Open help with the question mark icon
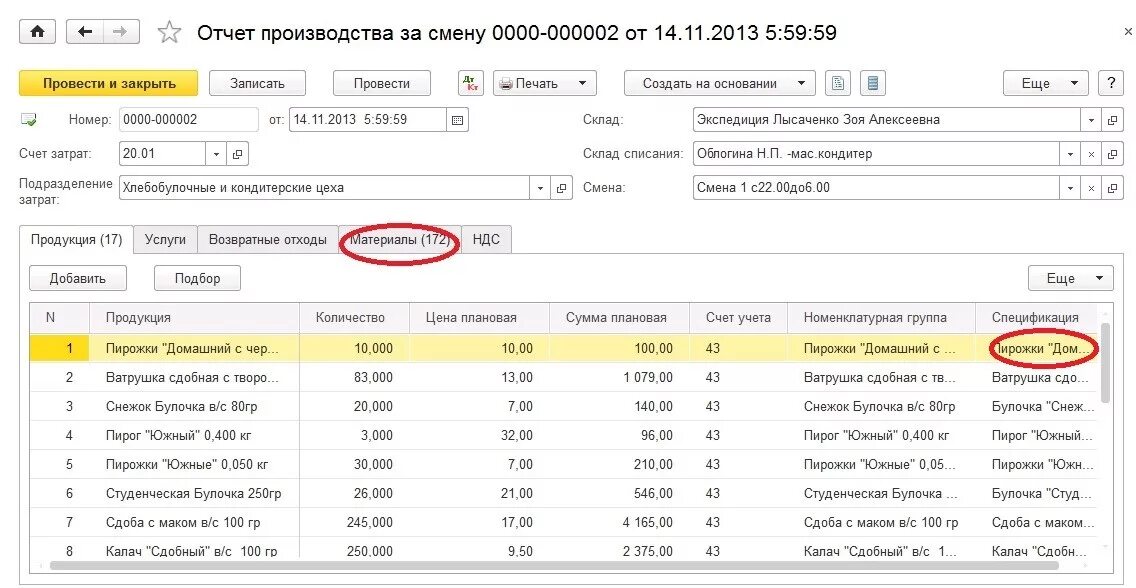Screen dimensions: 1136x588 [x=1111, y=83]
